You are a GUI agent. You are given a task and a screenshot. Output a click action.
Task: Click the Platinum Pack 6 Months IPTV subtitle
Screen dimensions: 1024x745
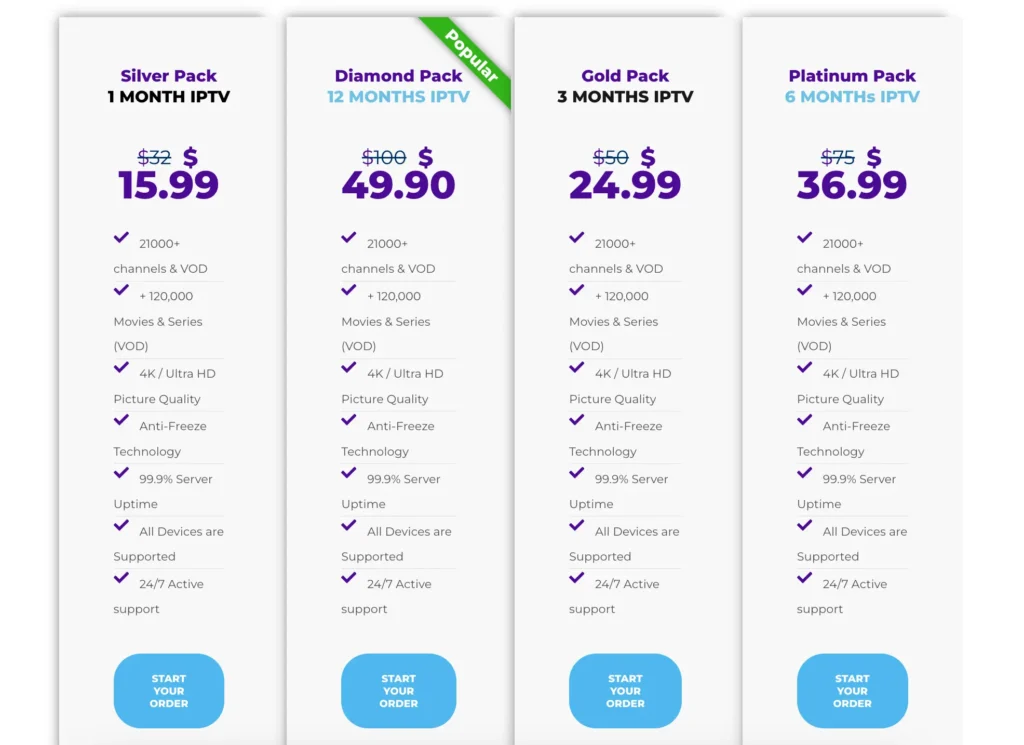852,97
